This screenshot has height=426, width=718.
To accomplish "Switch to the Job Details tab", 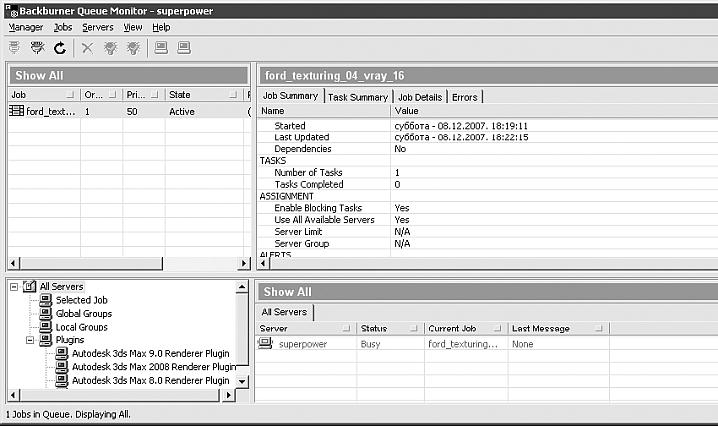I will pyautogui.click(x=420, y=97).
